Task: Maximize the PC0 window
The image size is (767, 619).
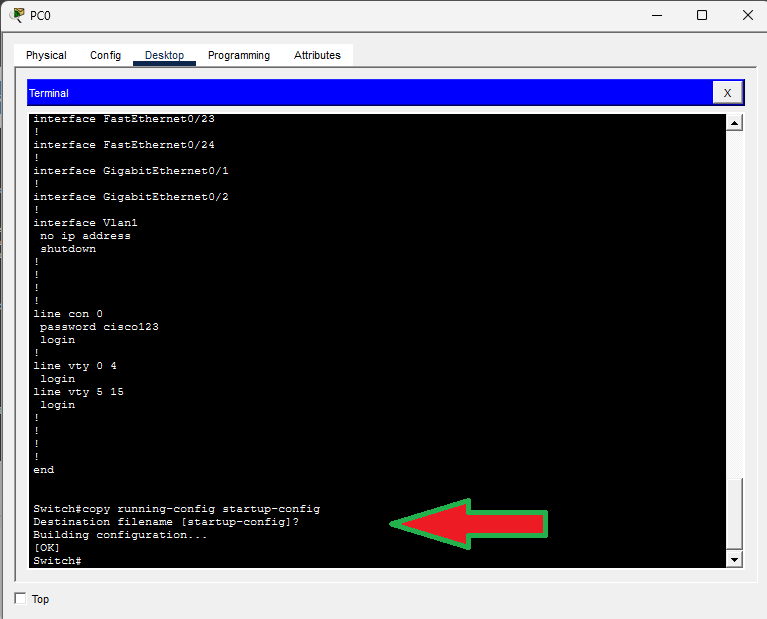Action: [x=702, y=15]
